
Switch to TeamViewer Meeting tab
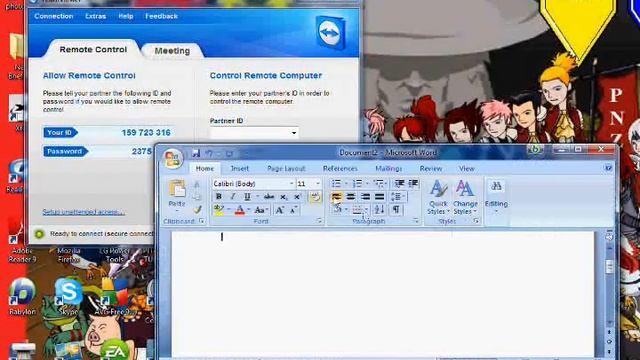coord(172,51)
